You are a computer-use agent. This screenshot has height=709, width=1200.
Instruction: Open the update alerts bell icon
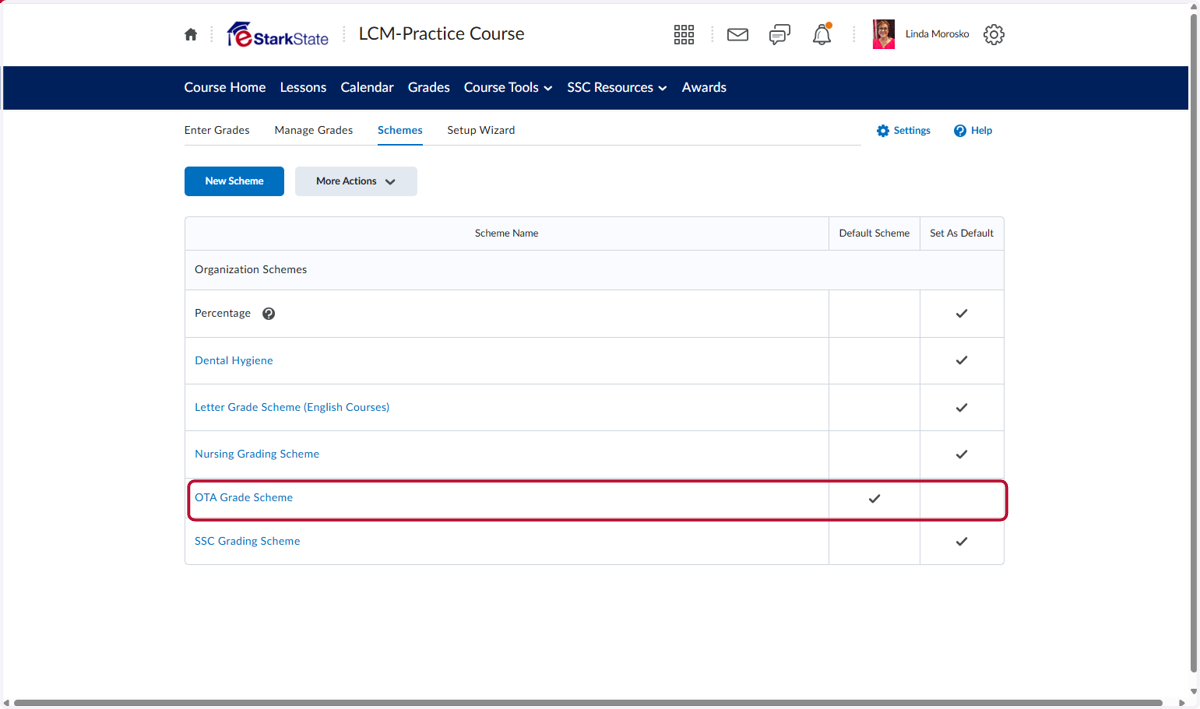tap(822, 35)
